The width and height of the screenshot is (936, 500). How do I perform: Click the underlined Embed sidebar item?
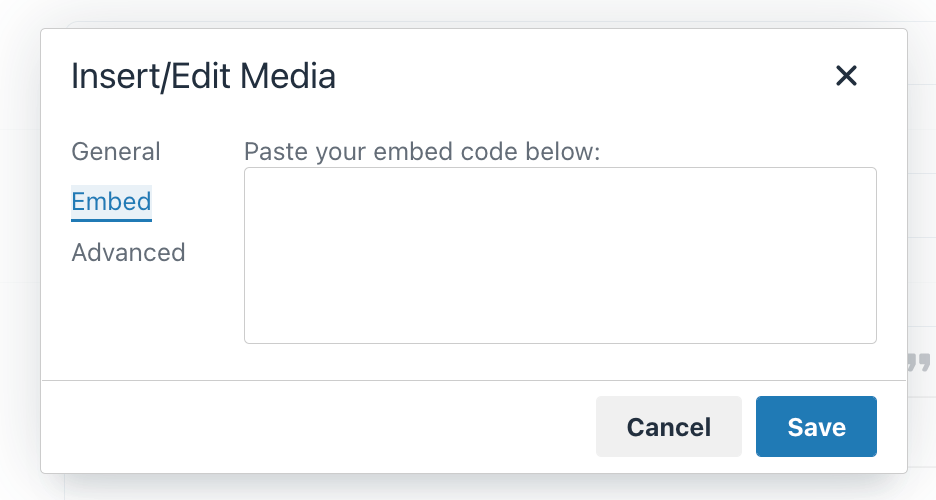click(111, 202)
